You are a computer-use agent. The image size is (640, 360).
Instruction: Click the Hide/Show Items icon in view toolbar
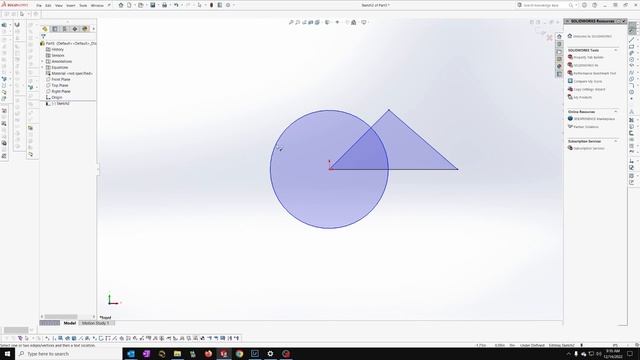(x=337, y=22)
